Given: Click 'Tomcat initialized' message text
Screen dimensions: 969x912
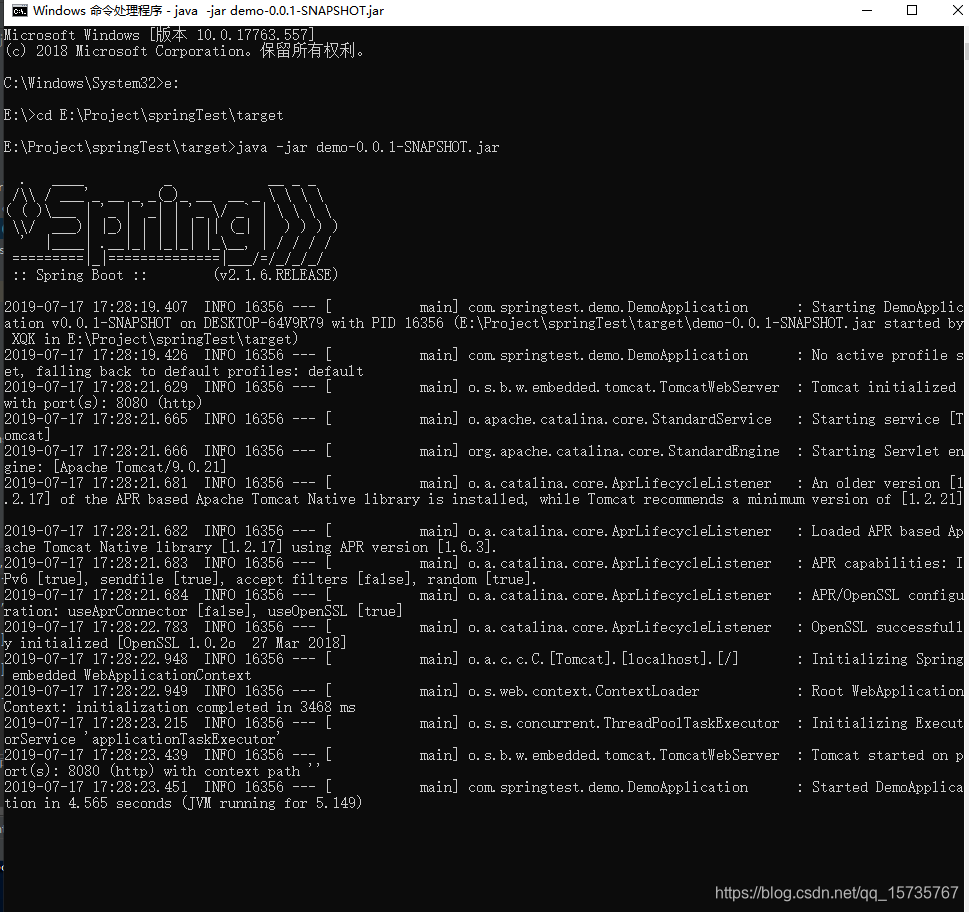Looking at the screenshot, I should [x=884, y=387].
